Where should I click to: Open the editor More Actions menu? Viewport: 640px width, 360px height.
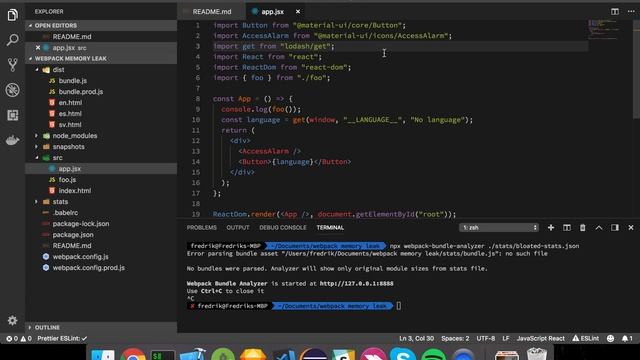[x=631, y=11]
